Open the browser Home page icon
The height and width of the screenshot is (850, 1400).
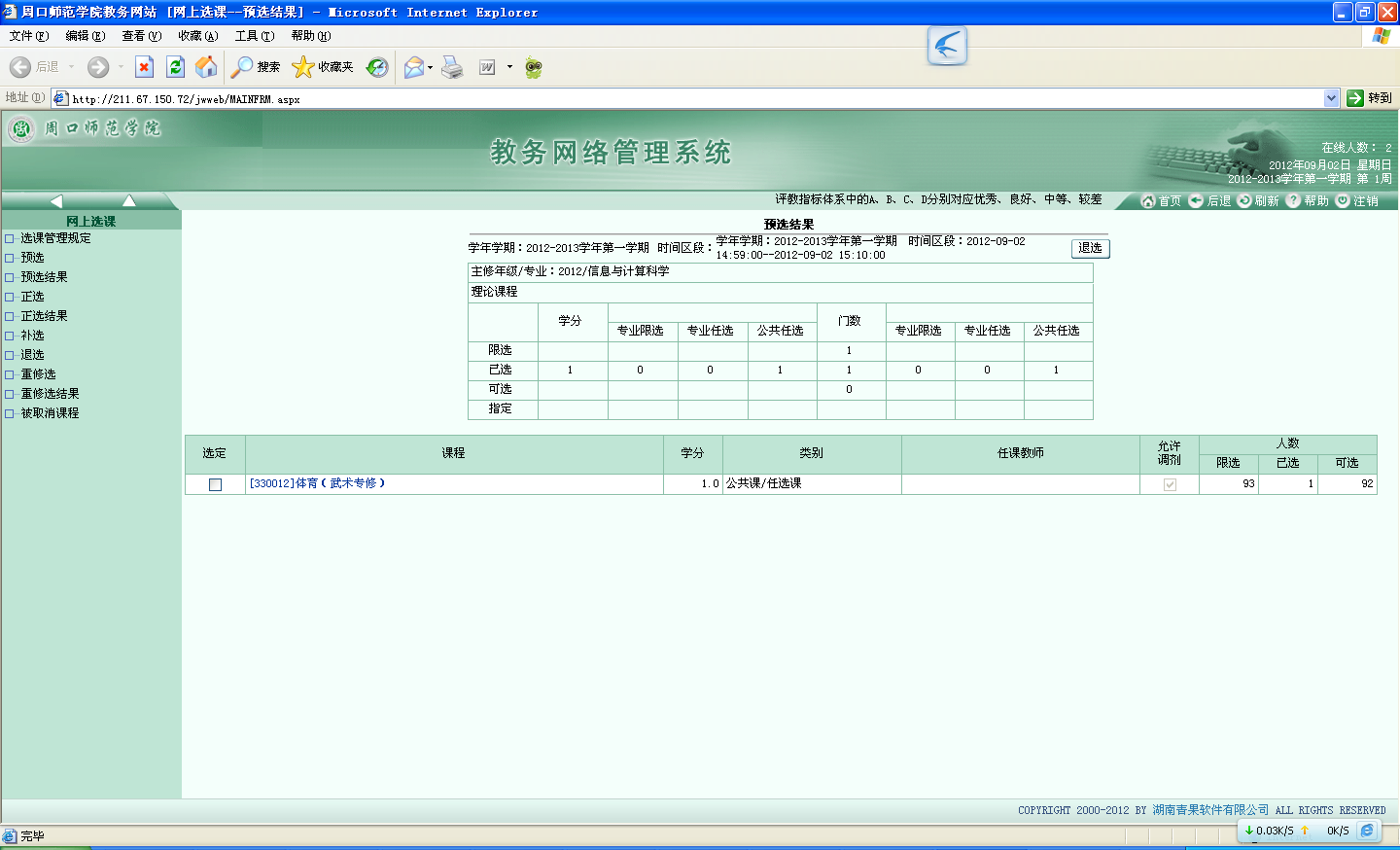[206, 67]
